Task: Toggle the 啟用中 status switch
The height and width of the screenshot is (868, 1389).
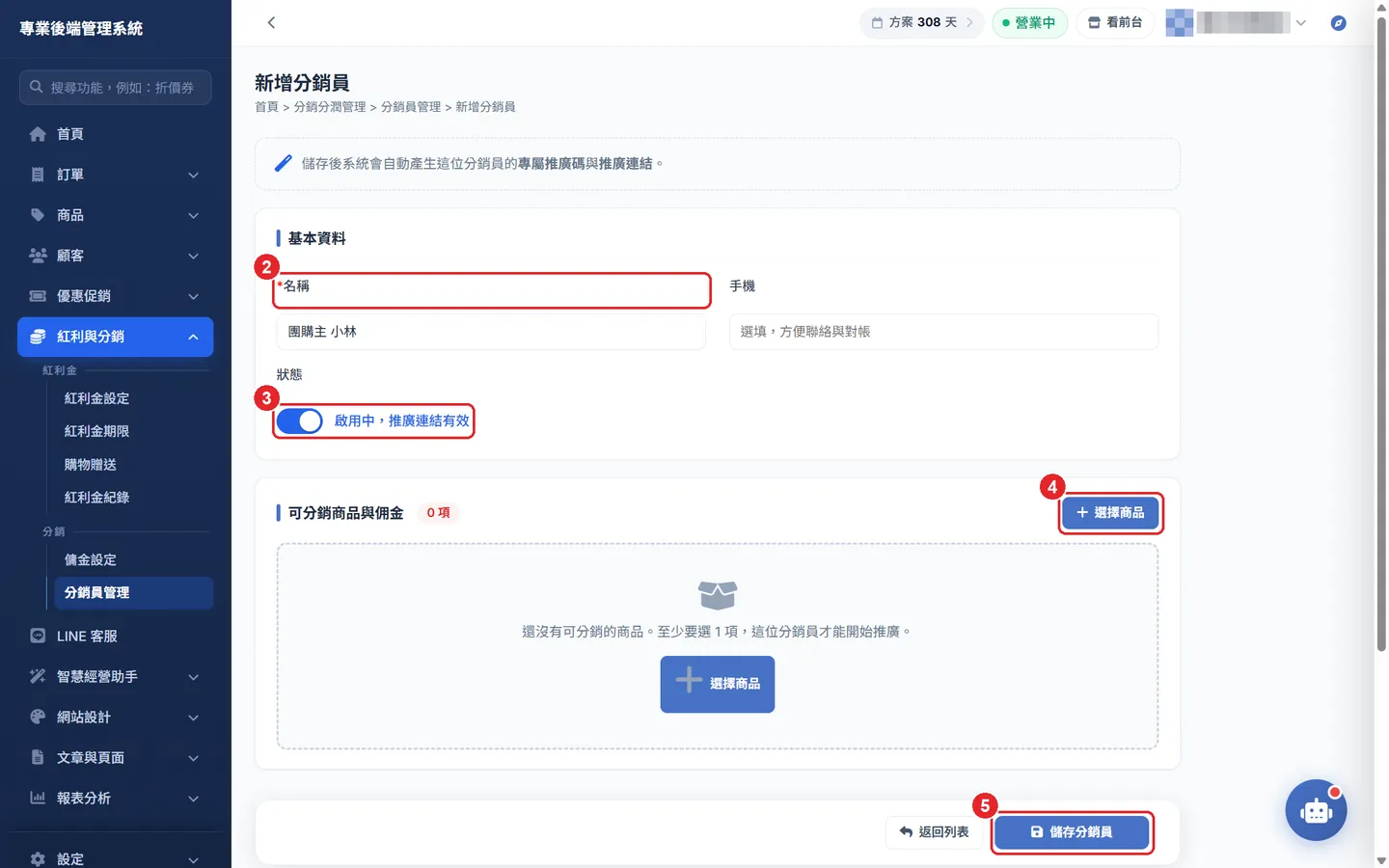Action: click(299, 421)
